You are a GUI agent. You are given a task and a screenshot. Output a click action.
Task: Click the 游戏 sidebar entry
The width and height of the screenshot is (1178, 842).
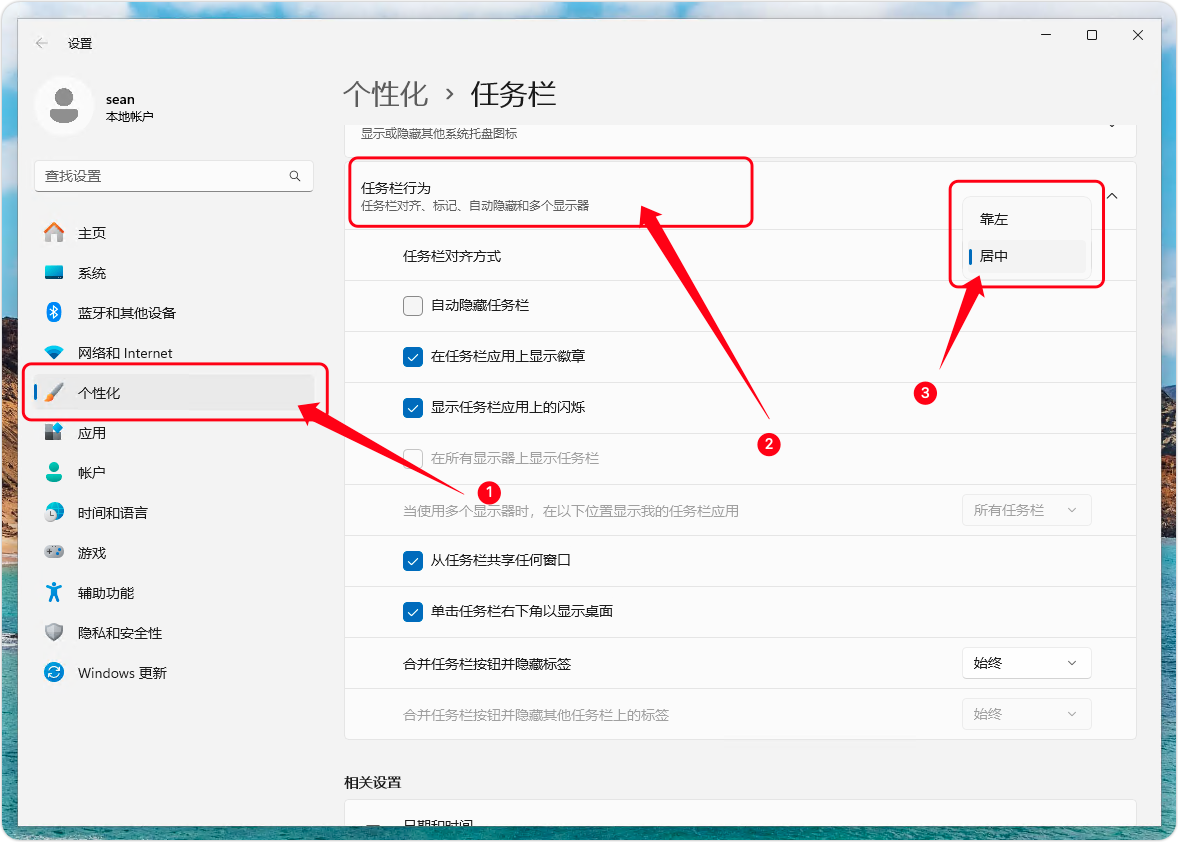click(x=174, y=553)
